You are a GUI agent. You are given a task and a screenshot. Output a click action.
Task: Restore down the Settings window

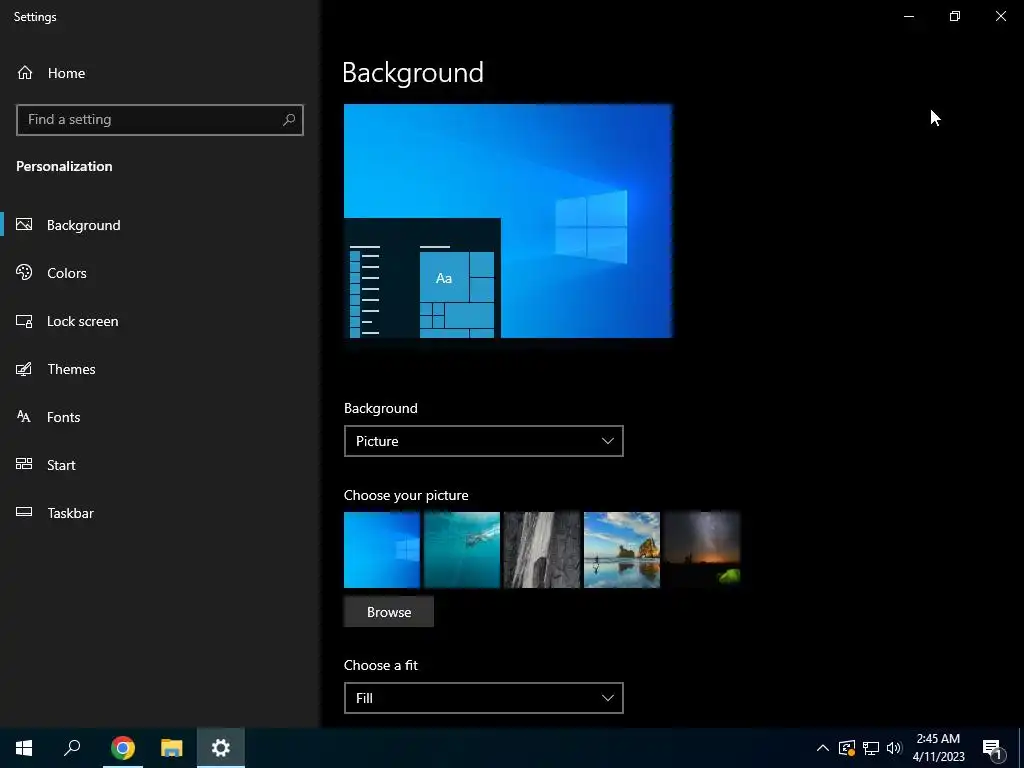pyautogui.click(x=955, y=16)
